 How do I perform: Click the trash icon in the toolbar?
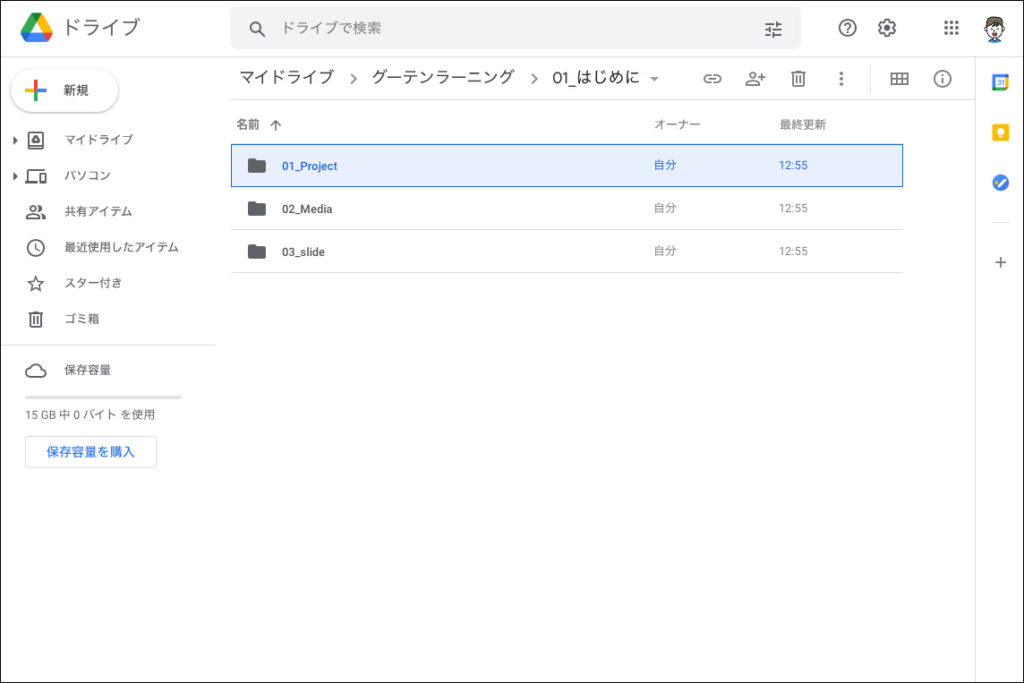coord(798,79)
